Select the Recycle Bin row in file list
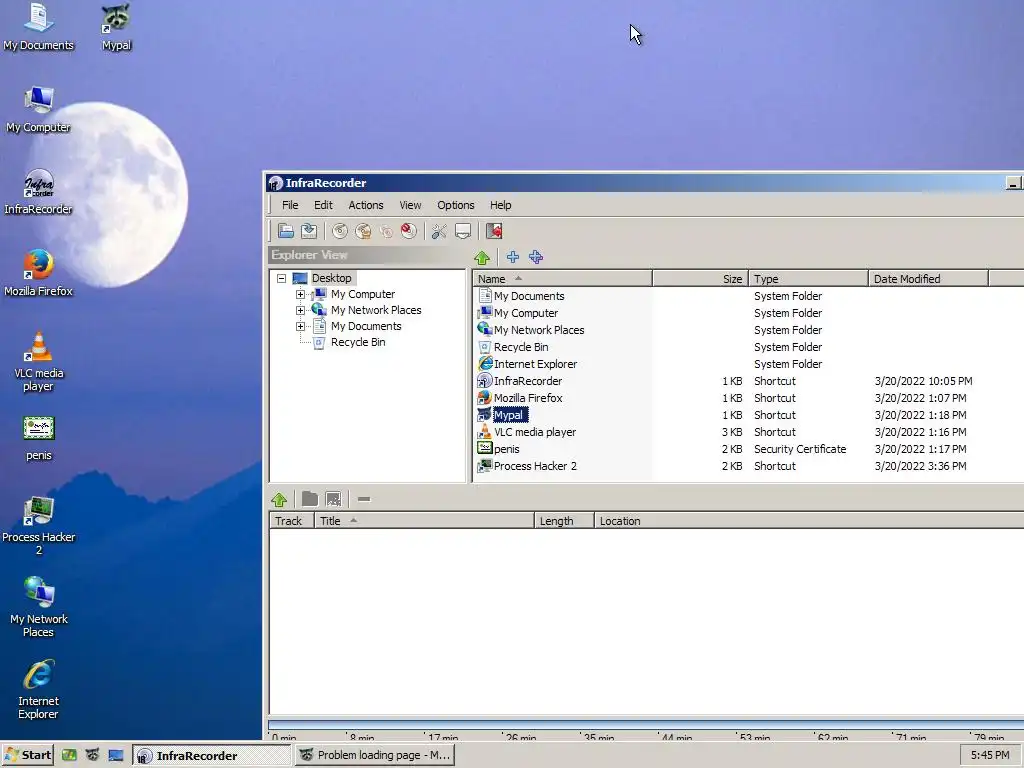Image resolution: width=1024 pixels, height=768 pixels. coord(748,347)
